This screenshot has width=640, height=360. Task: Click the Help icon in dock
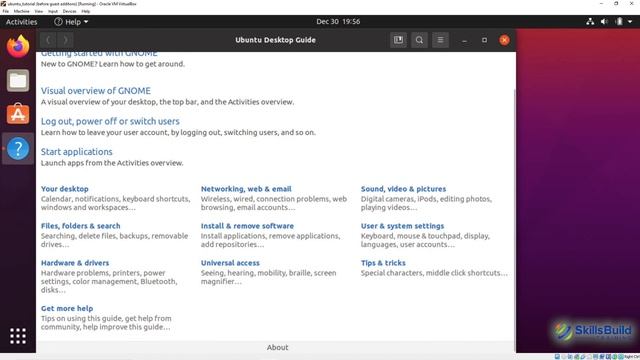pyautogui.click(x=18, y=149)
